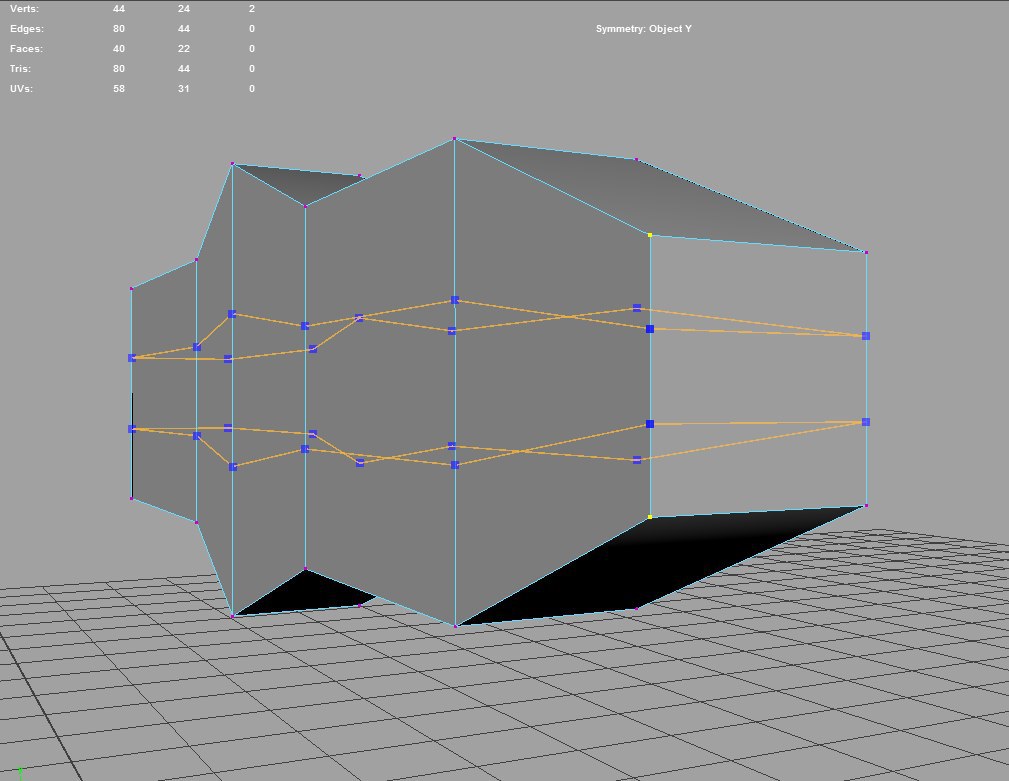Select the value 22 in the Faces row
Viewport: 1009px width, 781px height.
click(184, 49)
